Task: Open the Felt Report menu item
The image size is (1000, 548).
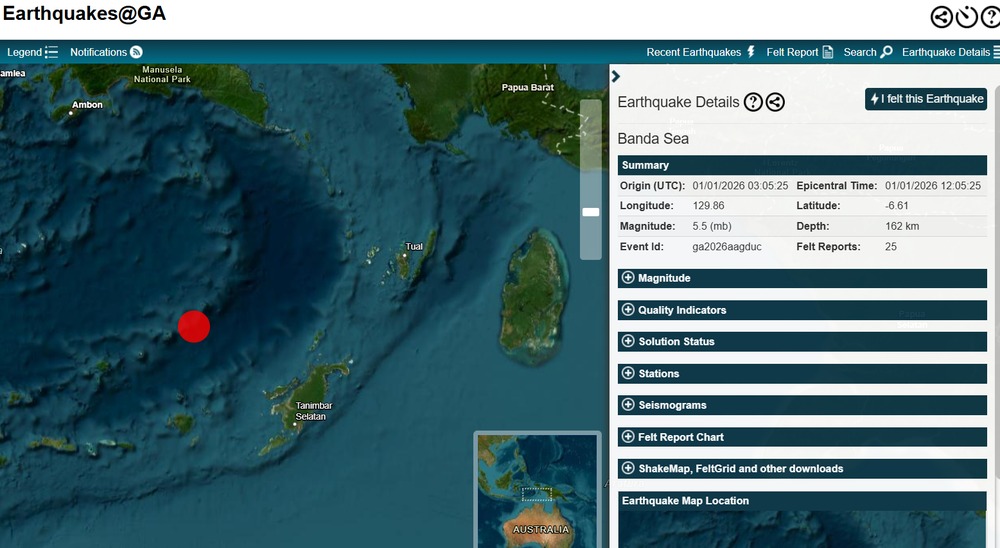Action: 799,52
